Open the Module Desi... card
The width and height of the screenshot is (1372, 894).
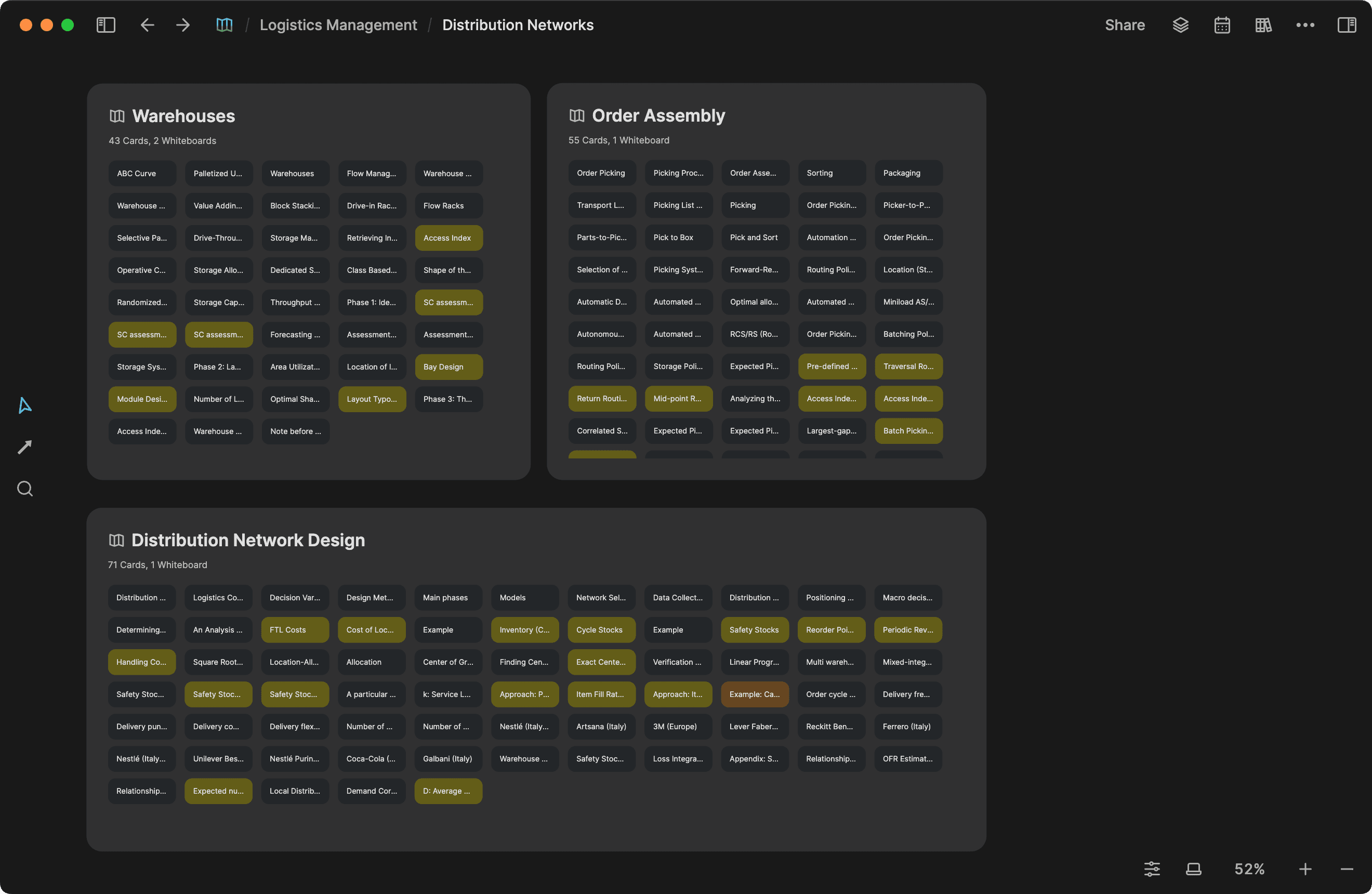tap(142, 400)
